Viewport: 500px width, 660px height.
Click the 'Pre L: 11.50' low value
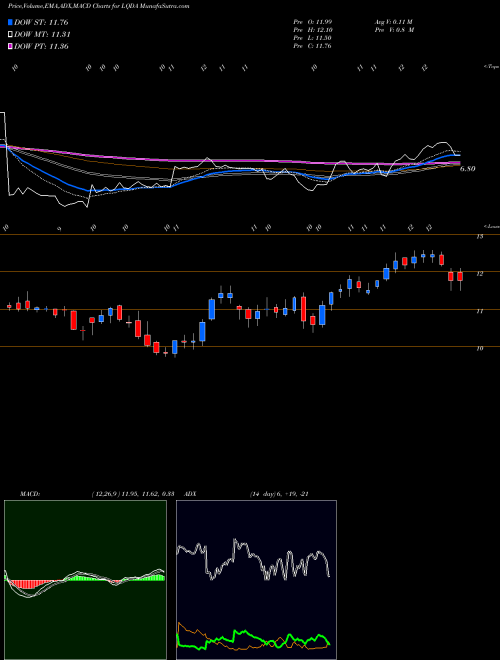pos(312,38)
